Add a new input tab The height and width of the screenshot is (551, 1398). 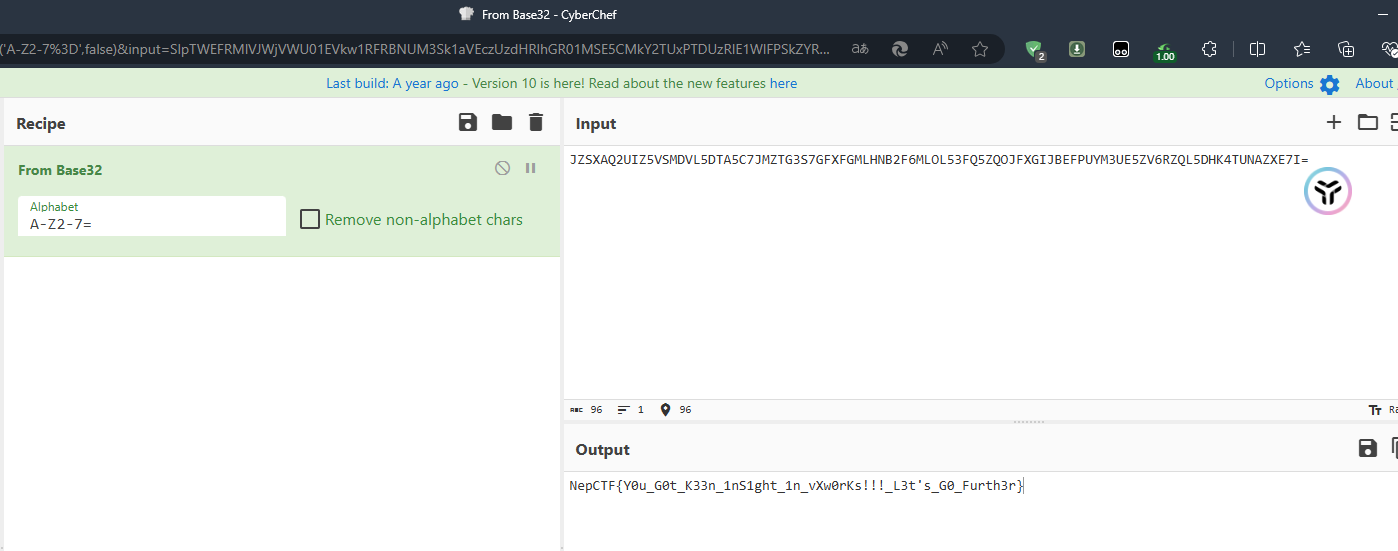1333,122
